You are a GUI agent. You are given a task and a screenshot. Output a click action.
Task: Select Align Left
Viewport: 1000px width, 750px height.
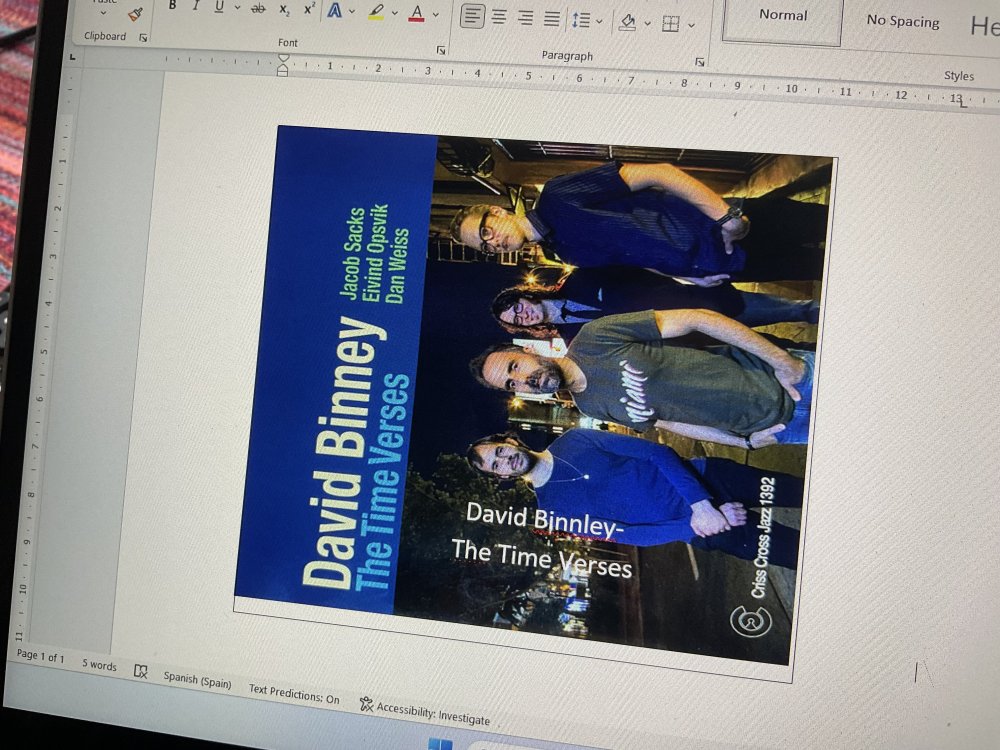point(472,16)
